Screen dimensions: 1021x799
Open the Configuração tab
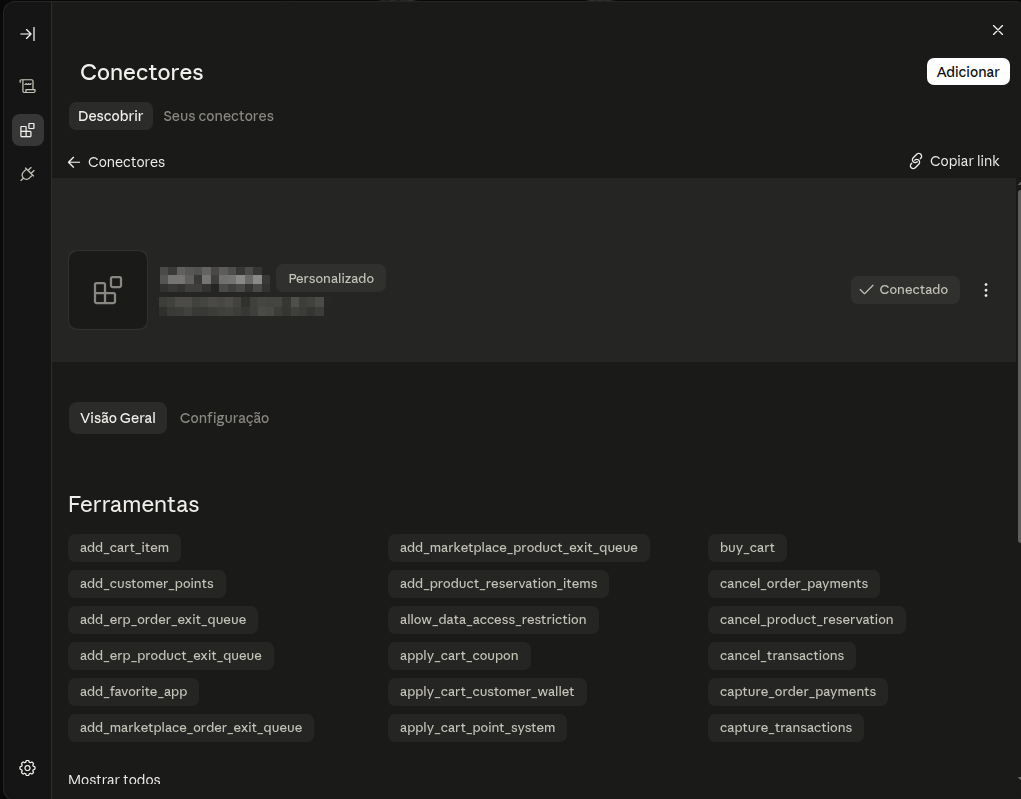pos(224,418)
